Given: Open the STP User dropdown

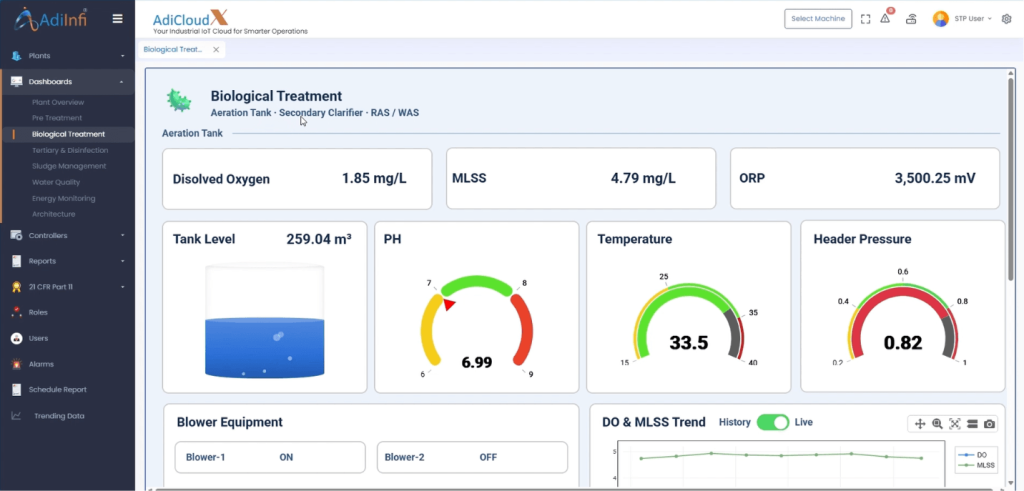Looking at the screenshot, I should (x=973, y=19).
